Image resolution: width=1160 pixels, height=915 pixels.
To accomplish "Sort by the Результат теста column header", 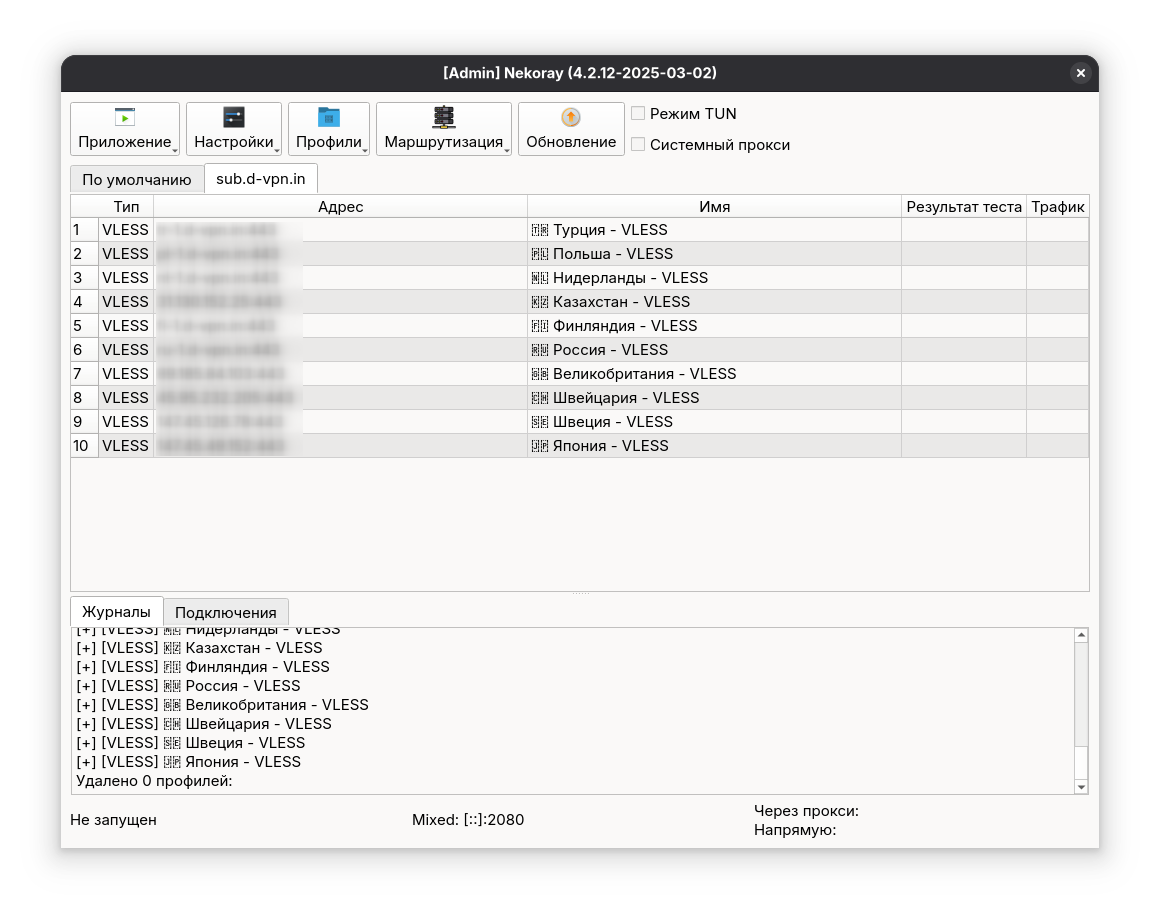I will pyautogui.click(x=964, y=206).
